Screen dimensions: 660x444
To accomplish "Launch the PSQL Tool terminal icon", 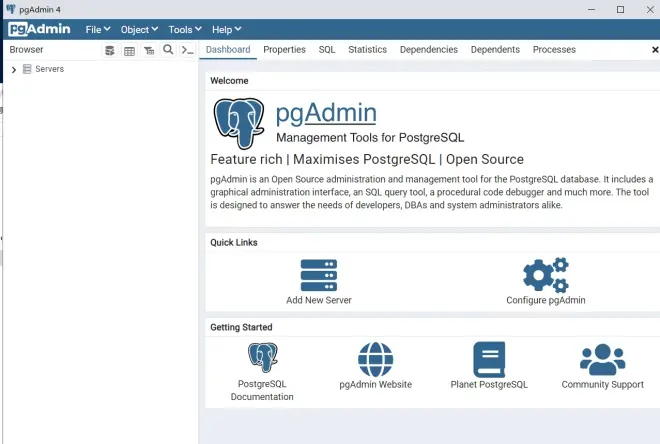I will 187,51.
